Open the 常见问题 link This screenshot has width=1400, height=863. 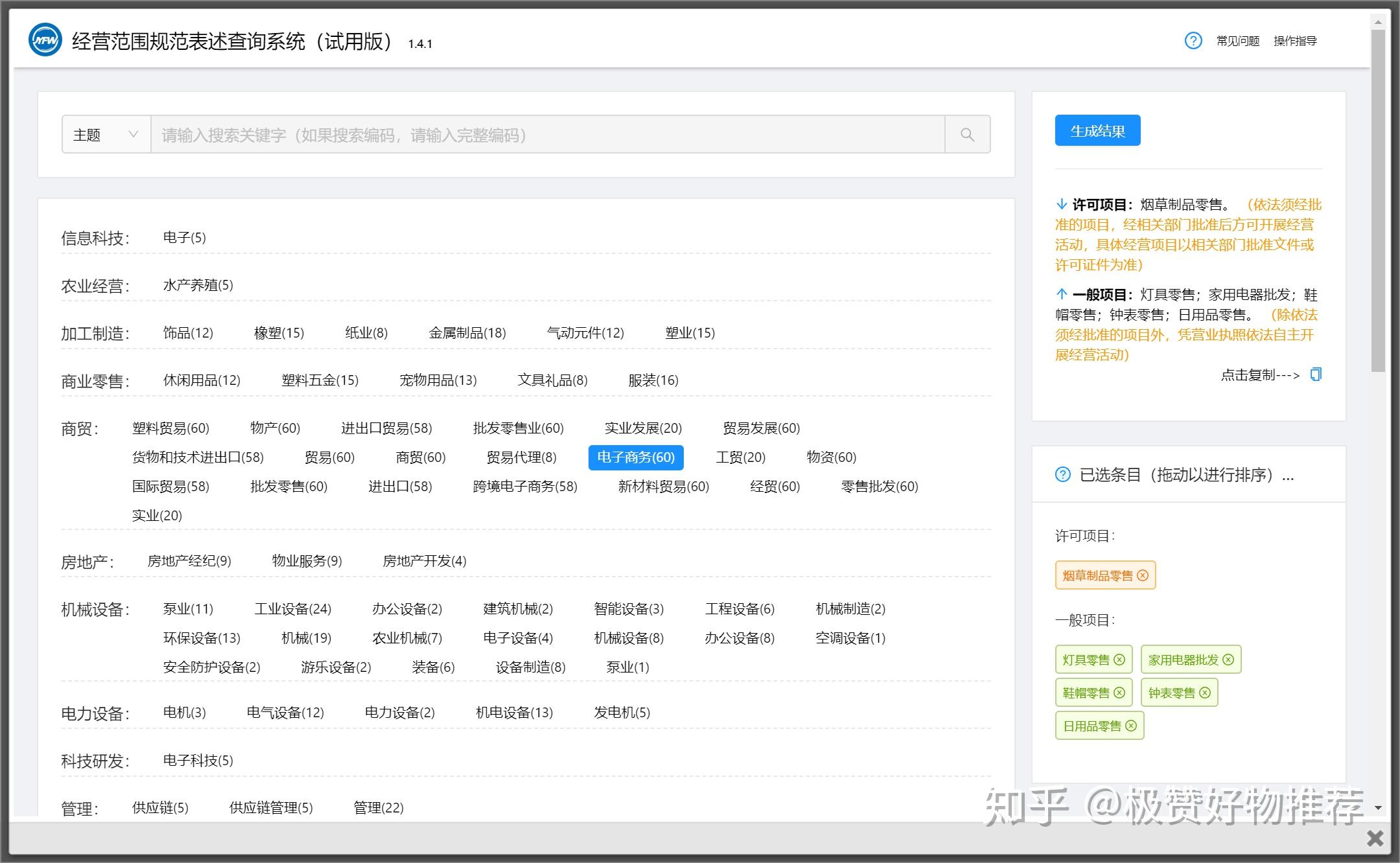[1238, 41]
